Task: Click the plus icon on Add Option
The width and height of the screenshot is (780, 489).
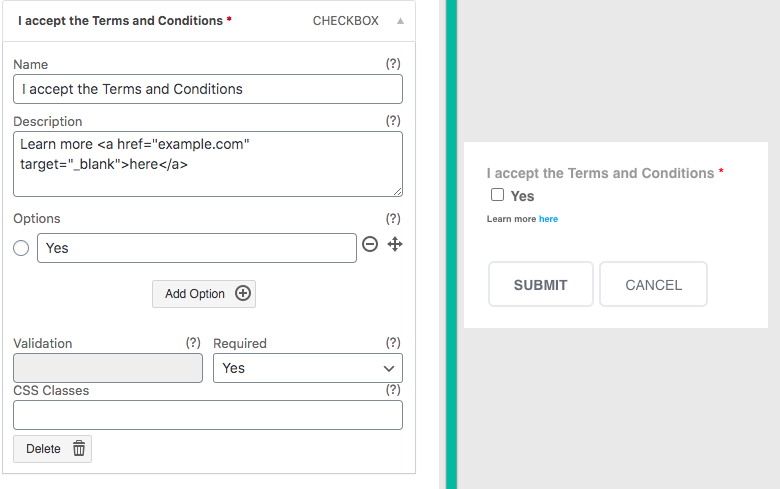Action: click(243, 293)
